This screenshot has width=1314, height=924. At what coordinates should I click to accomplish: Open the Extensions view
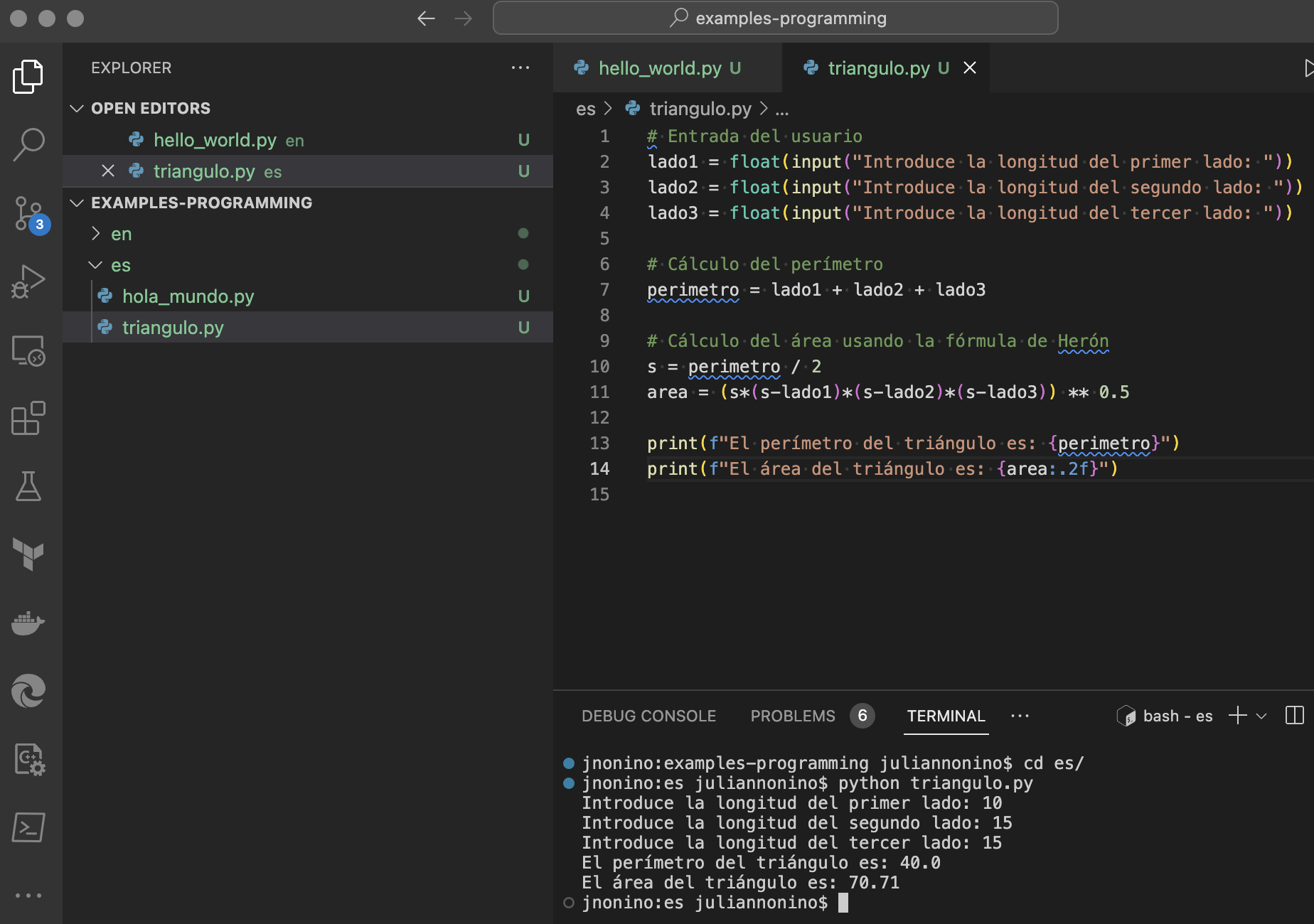28,418
